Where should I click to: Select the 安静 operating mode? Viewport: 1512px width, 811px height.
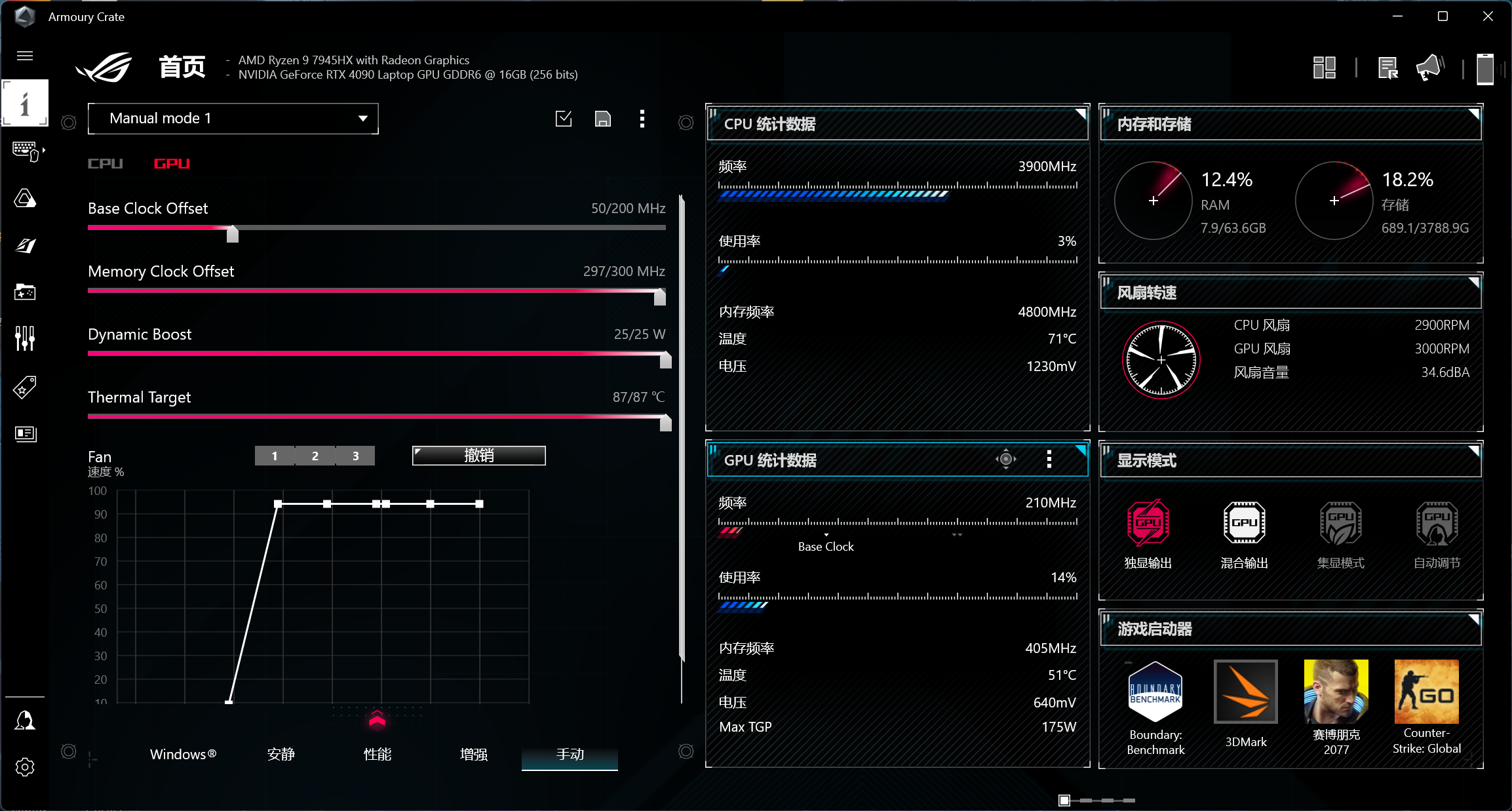(281, 754)
